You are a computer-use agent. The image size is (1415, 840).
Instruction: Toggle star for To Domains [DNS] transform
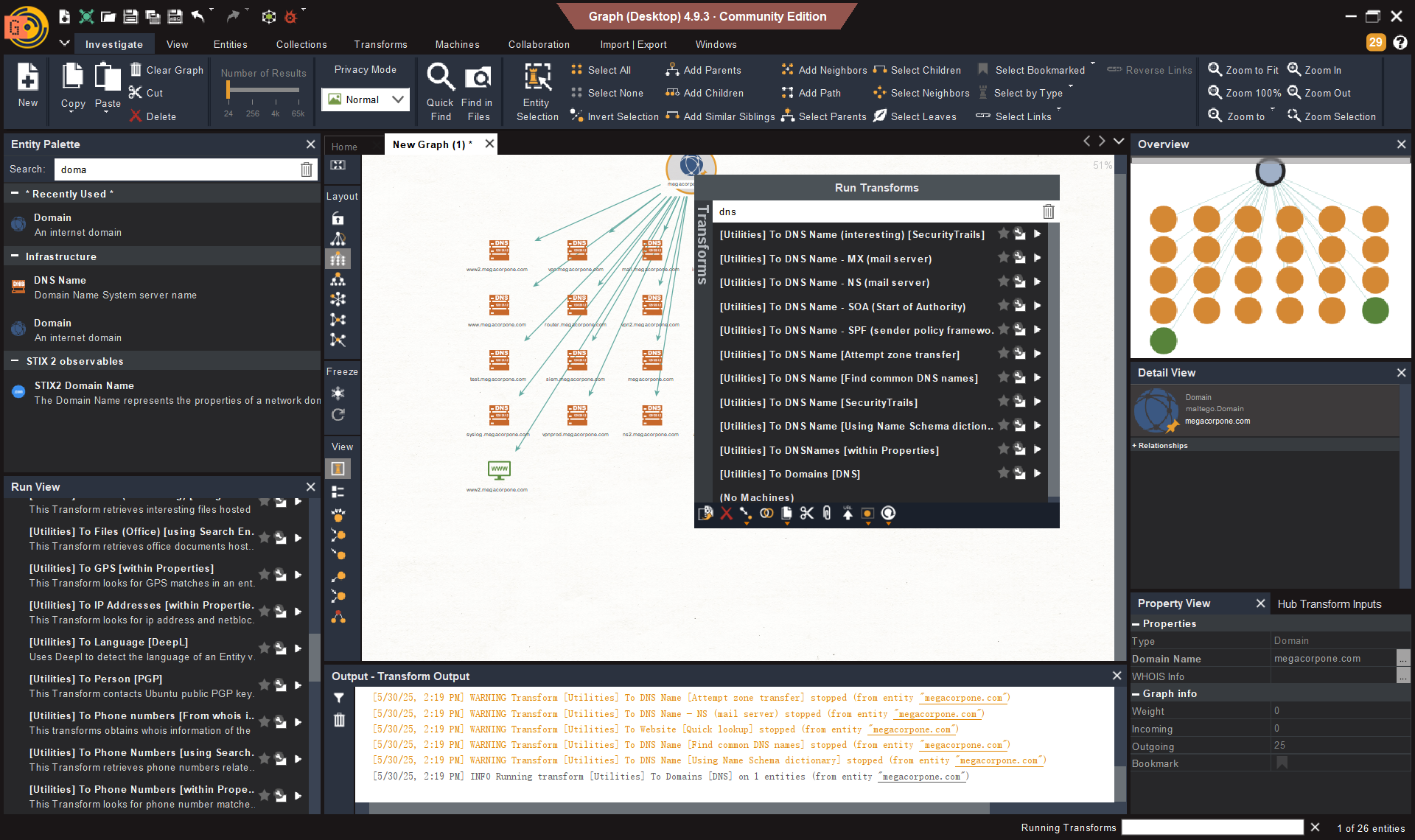pyautogui.click(x=1003, y=474)
